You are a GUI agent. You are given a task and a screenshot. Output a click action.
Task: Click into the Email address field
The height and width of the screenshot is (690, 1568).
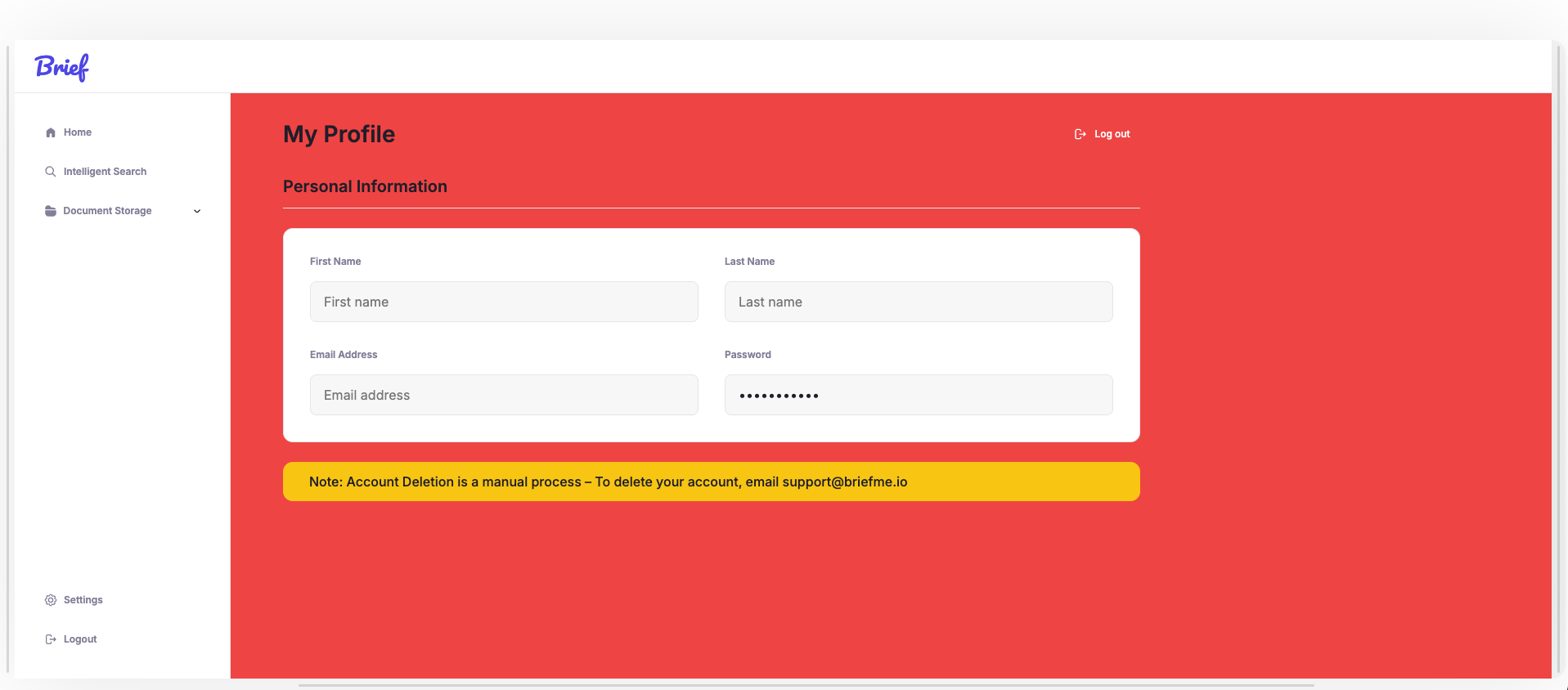[x=504, y=395]
